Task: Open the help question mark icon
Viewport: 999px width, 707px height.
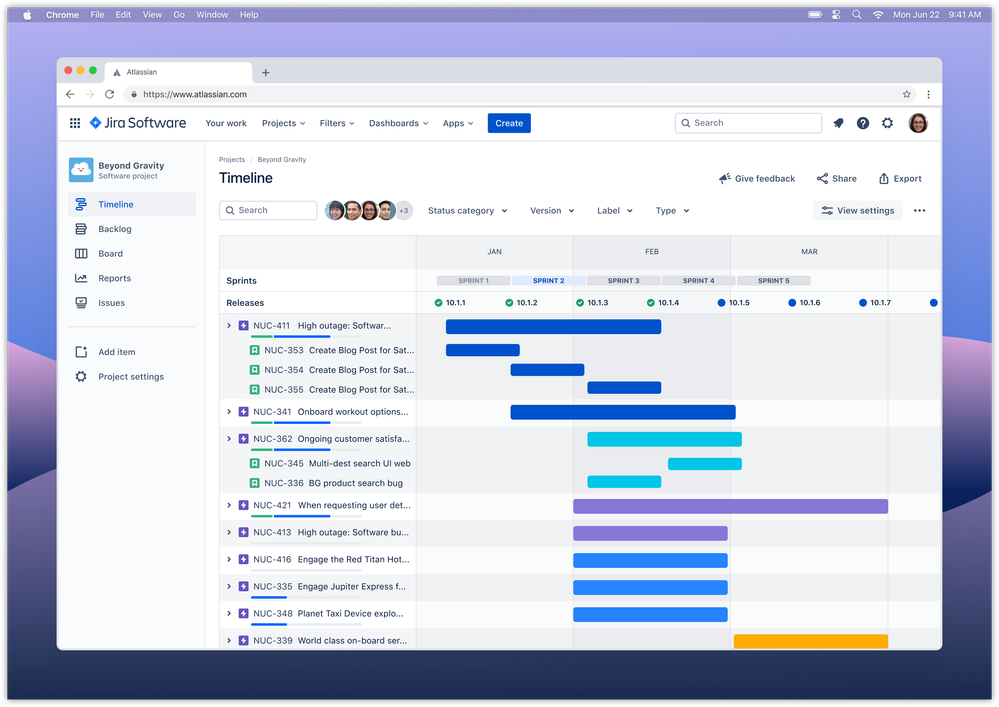Action: point(863,123)
